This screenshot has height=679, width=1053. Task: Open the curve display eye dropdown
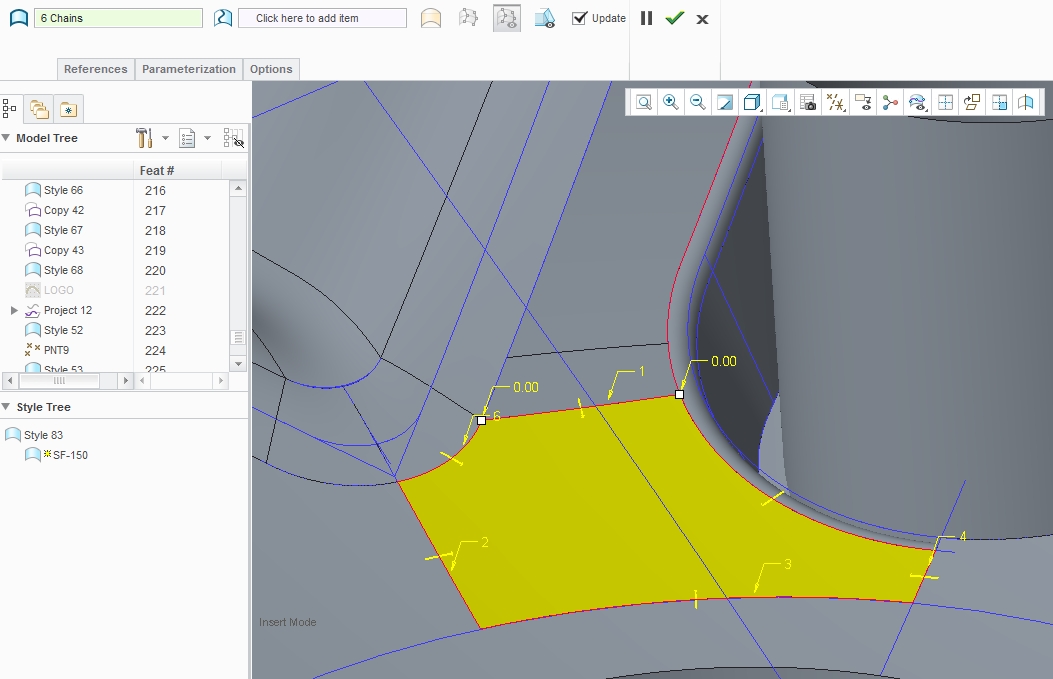[x=917, y=102]
